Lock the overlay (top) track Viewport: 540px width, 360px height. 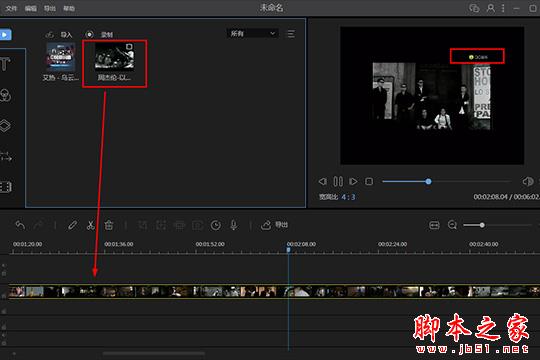pos(4,274)
